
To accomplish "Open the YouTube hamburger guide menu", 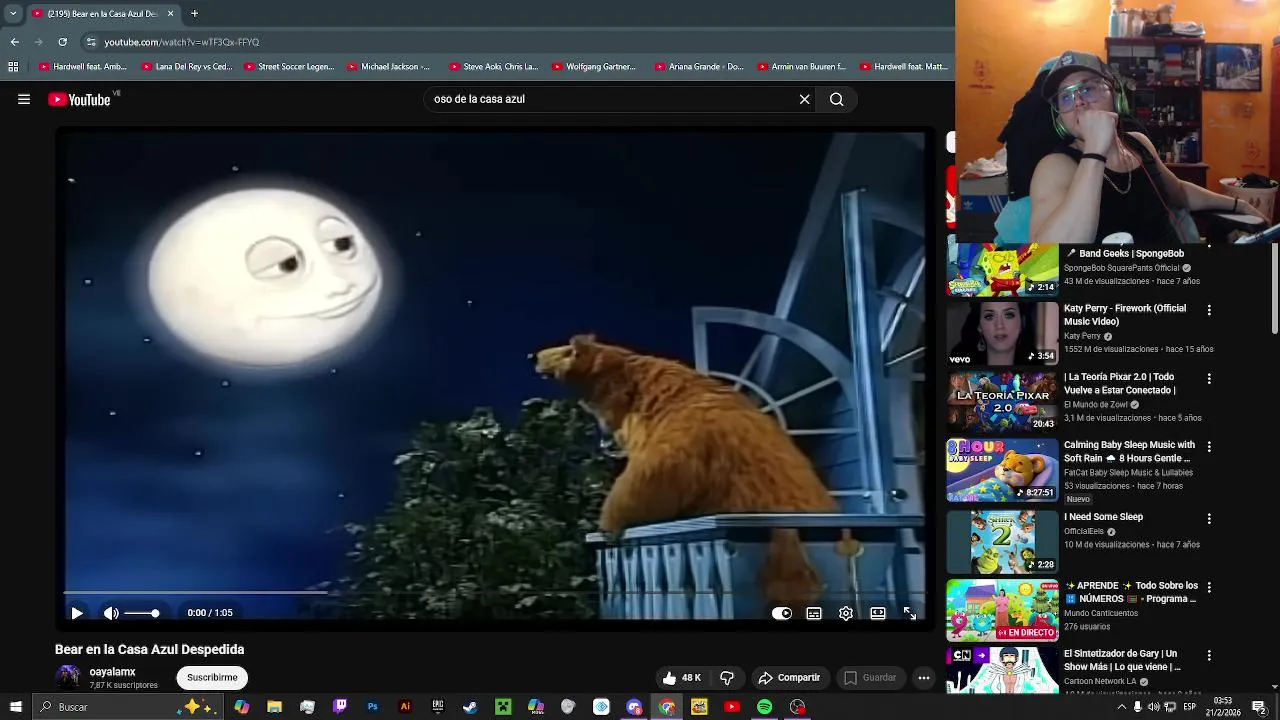I will coord(24,99).
